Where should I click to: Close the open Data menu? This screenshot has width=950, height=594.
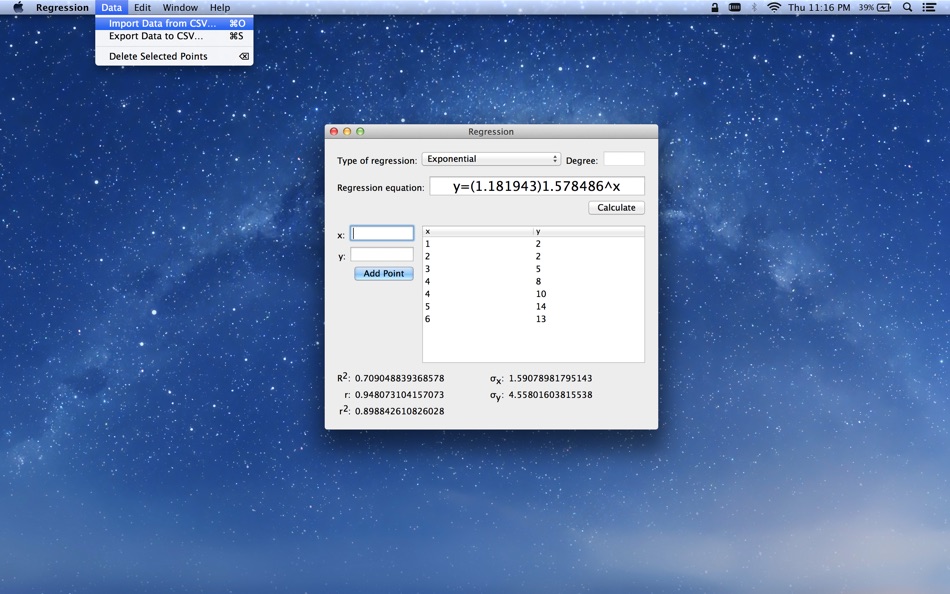(111, 7)
